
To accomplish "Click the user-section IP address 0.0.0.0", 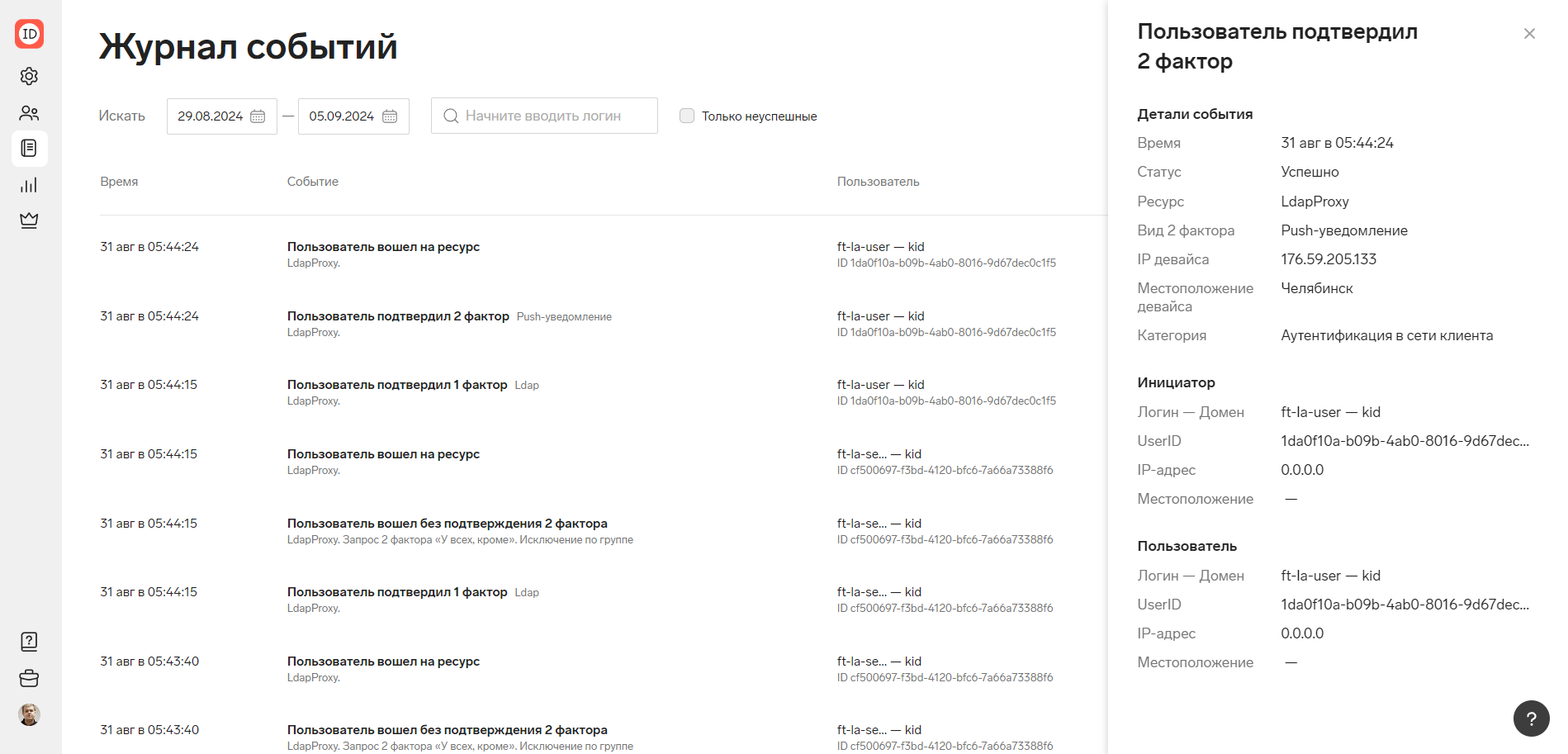I will pyautogui.click(x=1302, y=633).
